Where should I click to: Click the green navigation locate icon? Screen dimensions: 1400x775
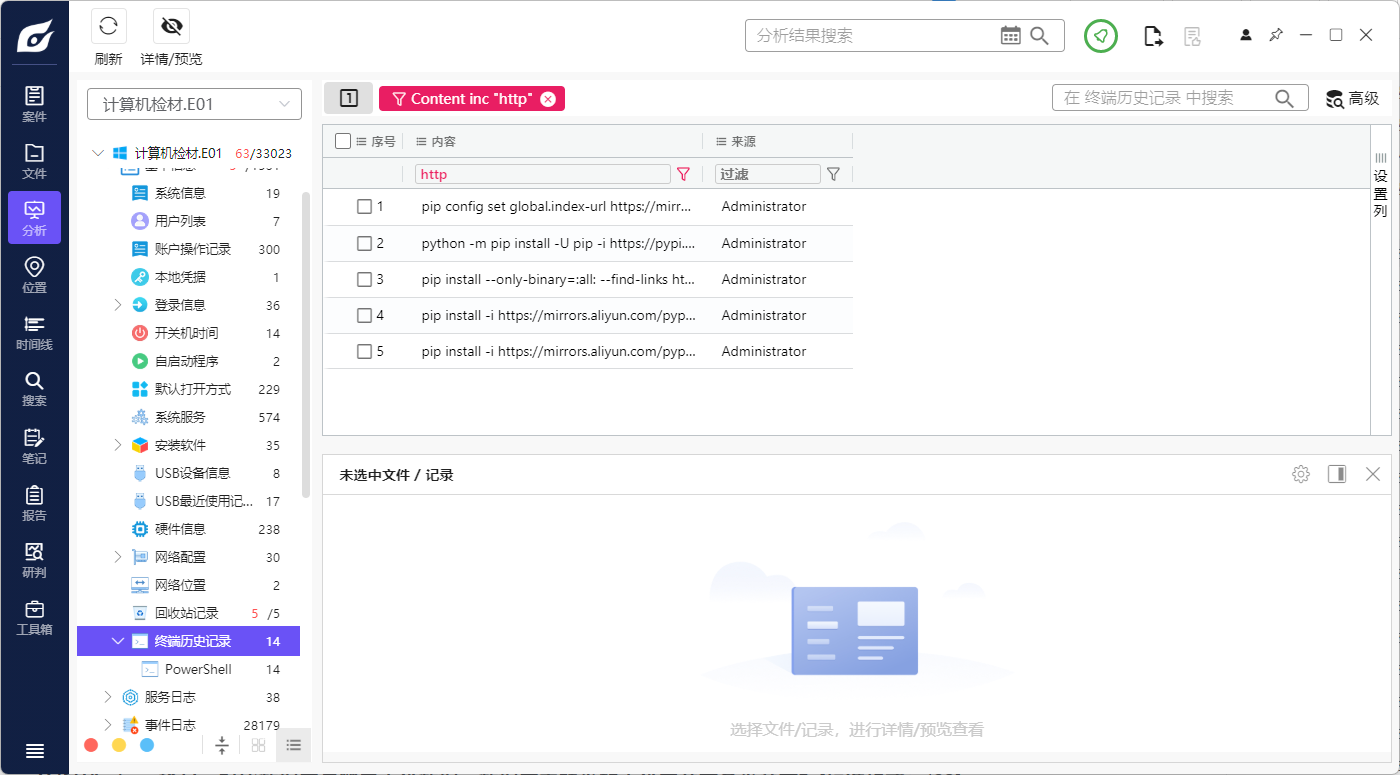pos(1101,36)
